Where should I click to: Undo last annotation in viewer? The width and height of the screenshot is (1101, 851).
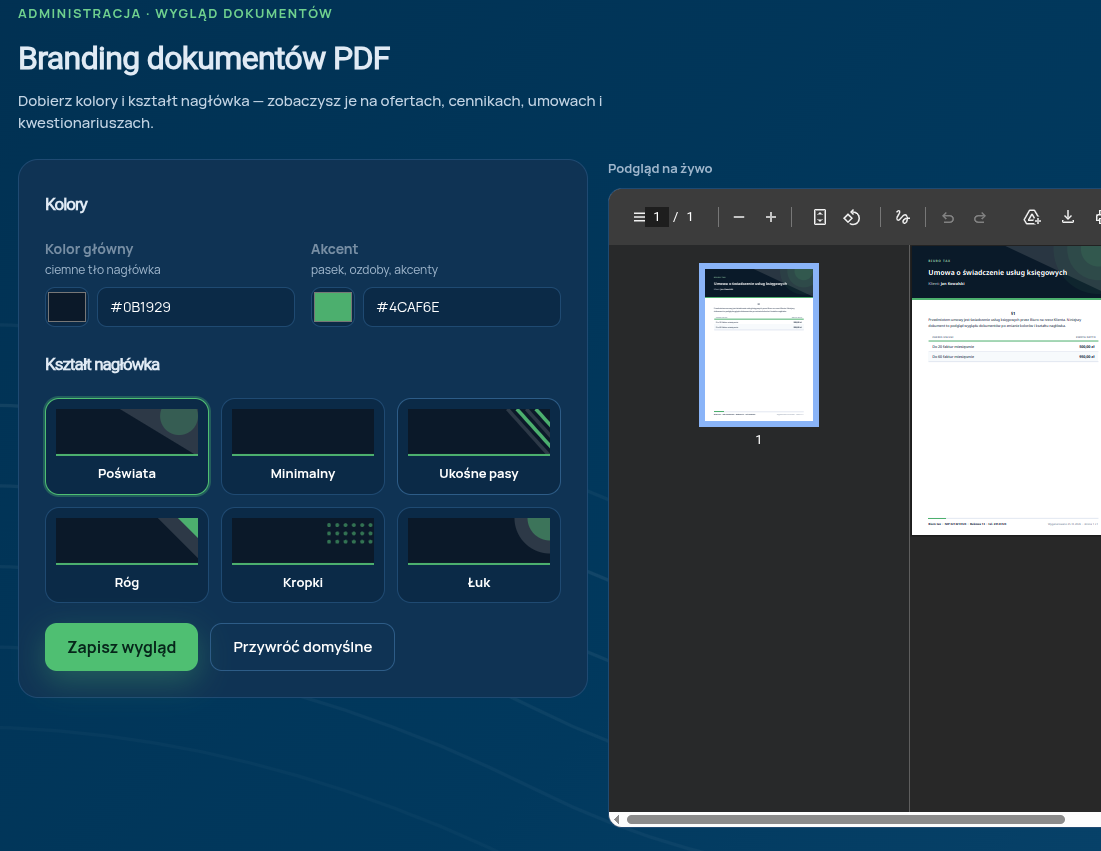click(948, 217)
